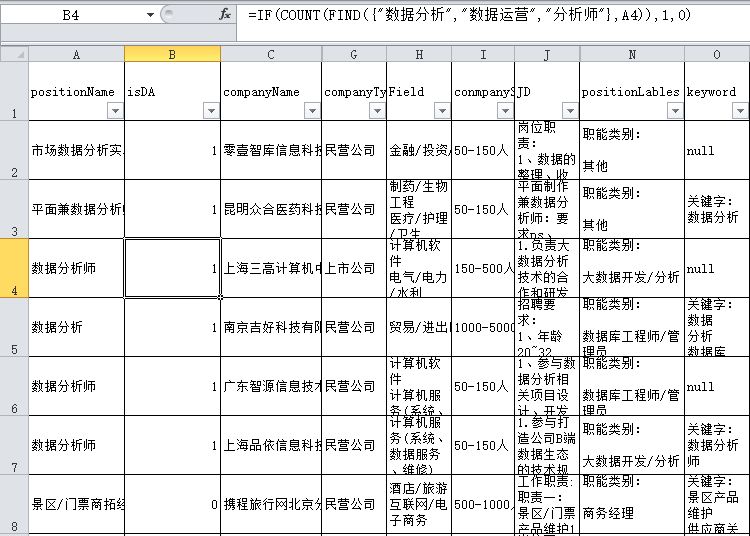Select row 4 header
750x536 pixels.
pos(14,268)
